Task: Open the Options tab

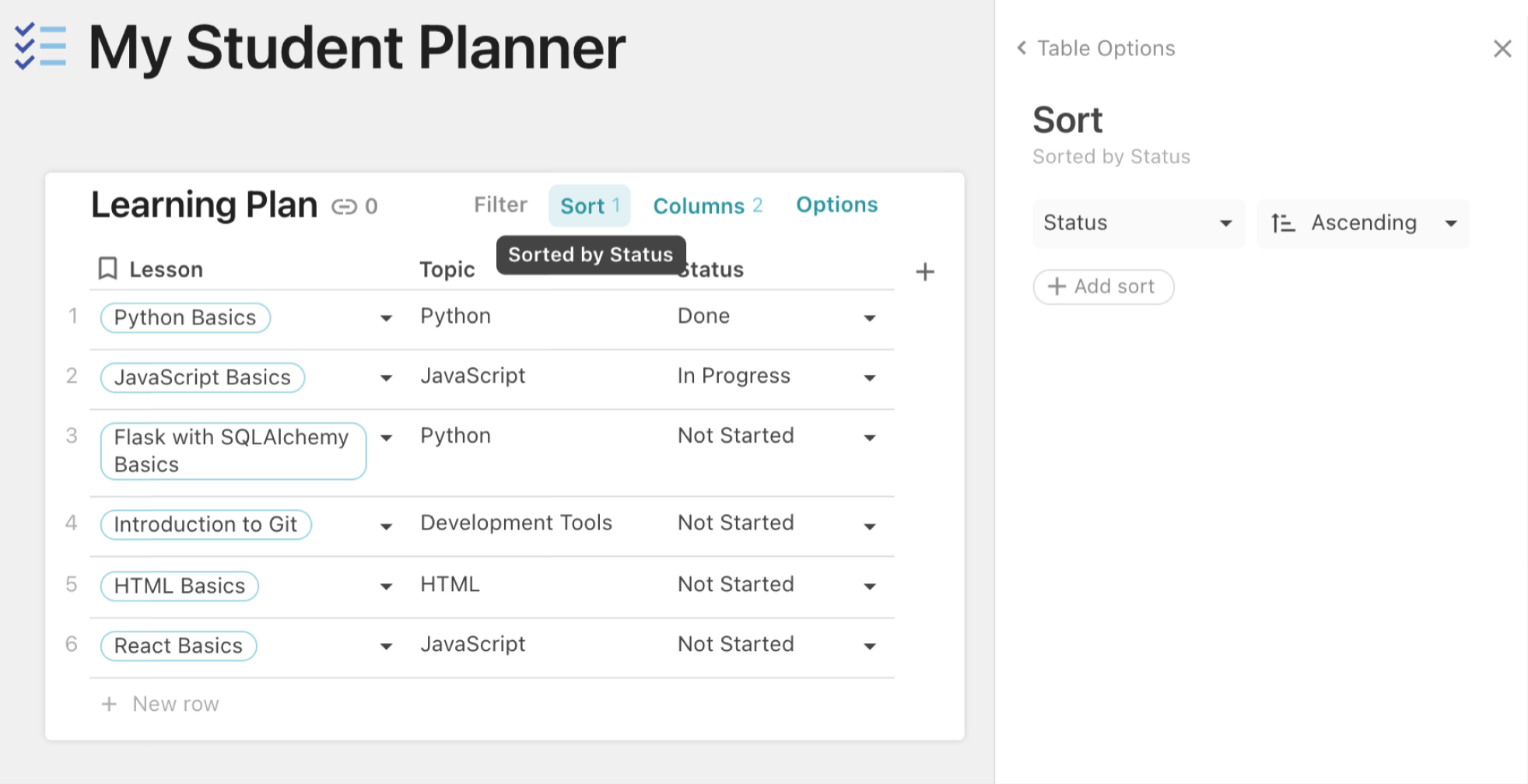Action: [x=836, y=205]
